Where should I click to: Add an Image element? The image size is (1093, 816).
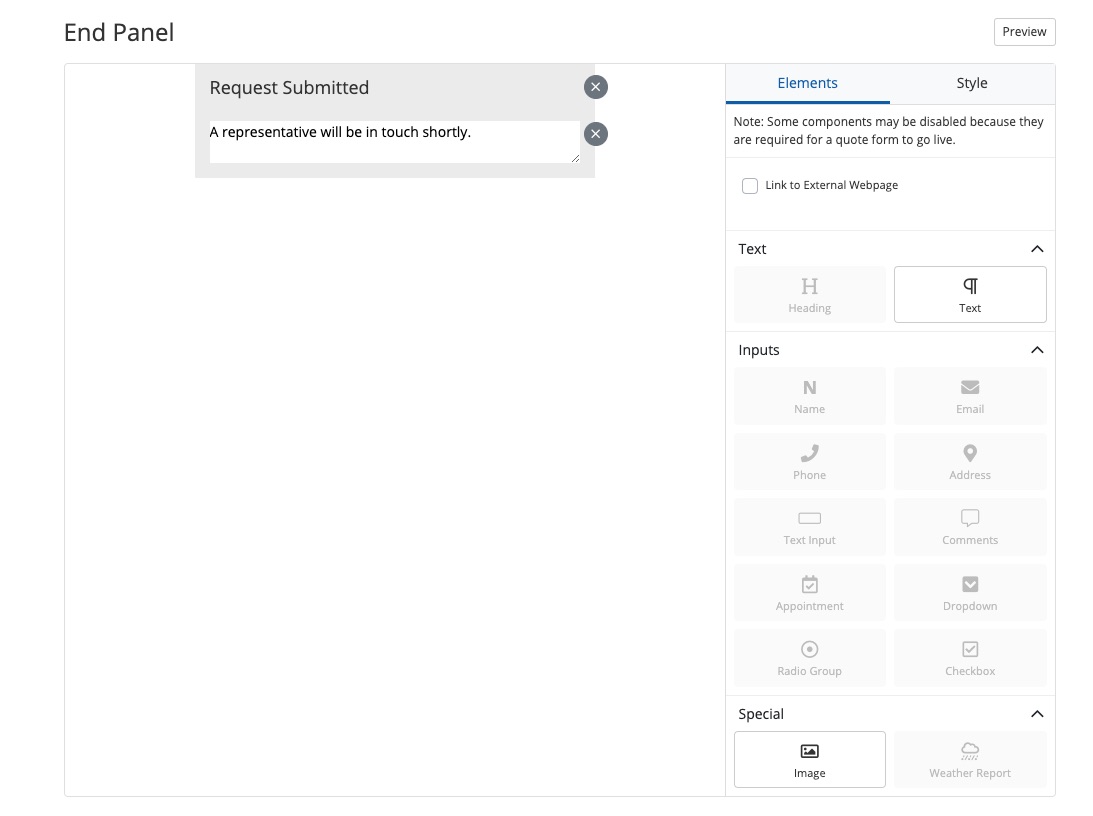point(809,759)
